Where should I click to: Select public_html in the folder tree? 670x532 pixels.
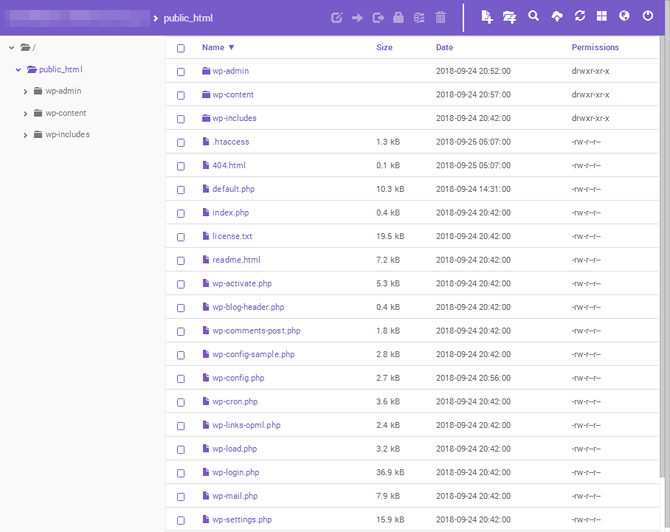click(61, 69)
